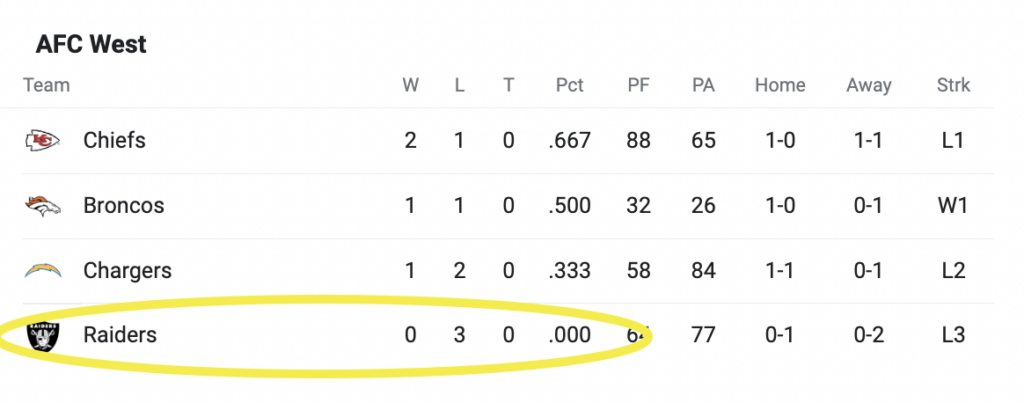Select the Raiders team name
The image size is (1024, 403).
click(120, 335)
